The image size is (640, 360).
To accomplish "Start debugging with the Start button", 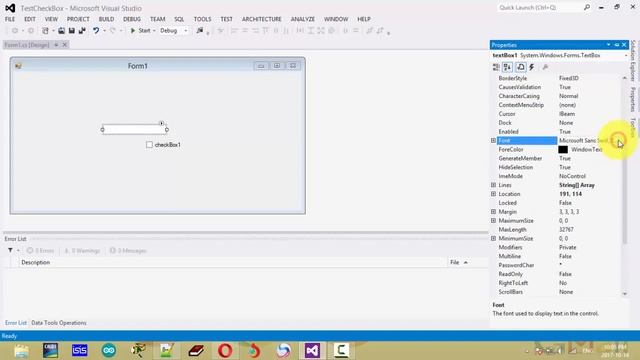I will (140, 31).
